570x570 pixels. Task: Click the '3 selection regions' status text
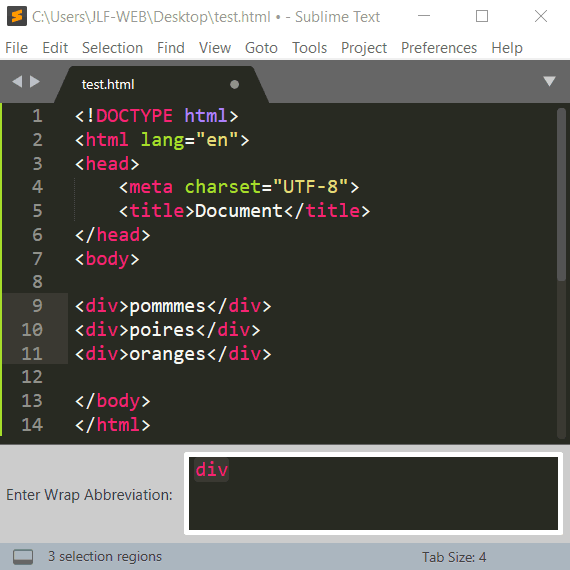[105, 556]
